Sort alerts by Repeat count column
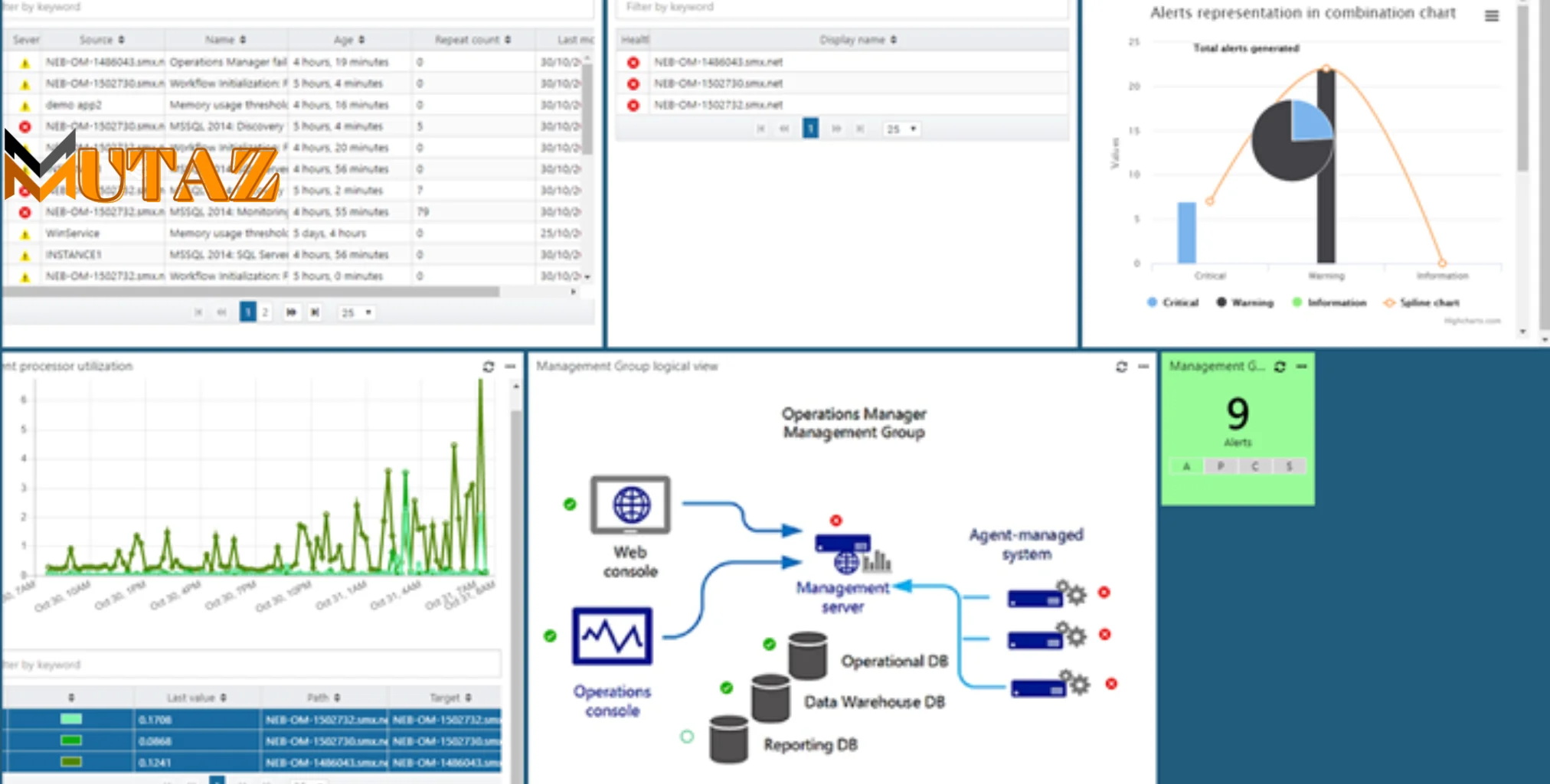This screenshot has height=784, width=1550. click(473, 40)
